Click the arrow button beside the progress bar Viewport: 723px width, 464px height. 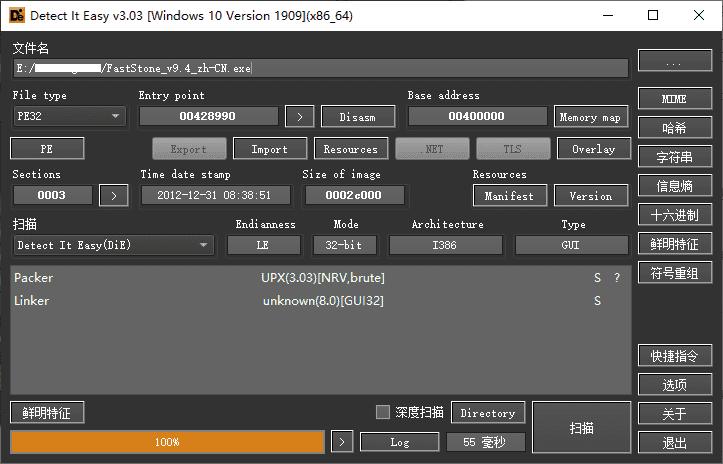[342, 441]
